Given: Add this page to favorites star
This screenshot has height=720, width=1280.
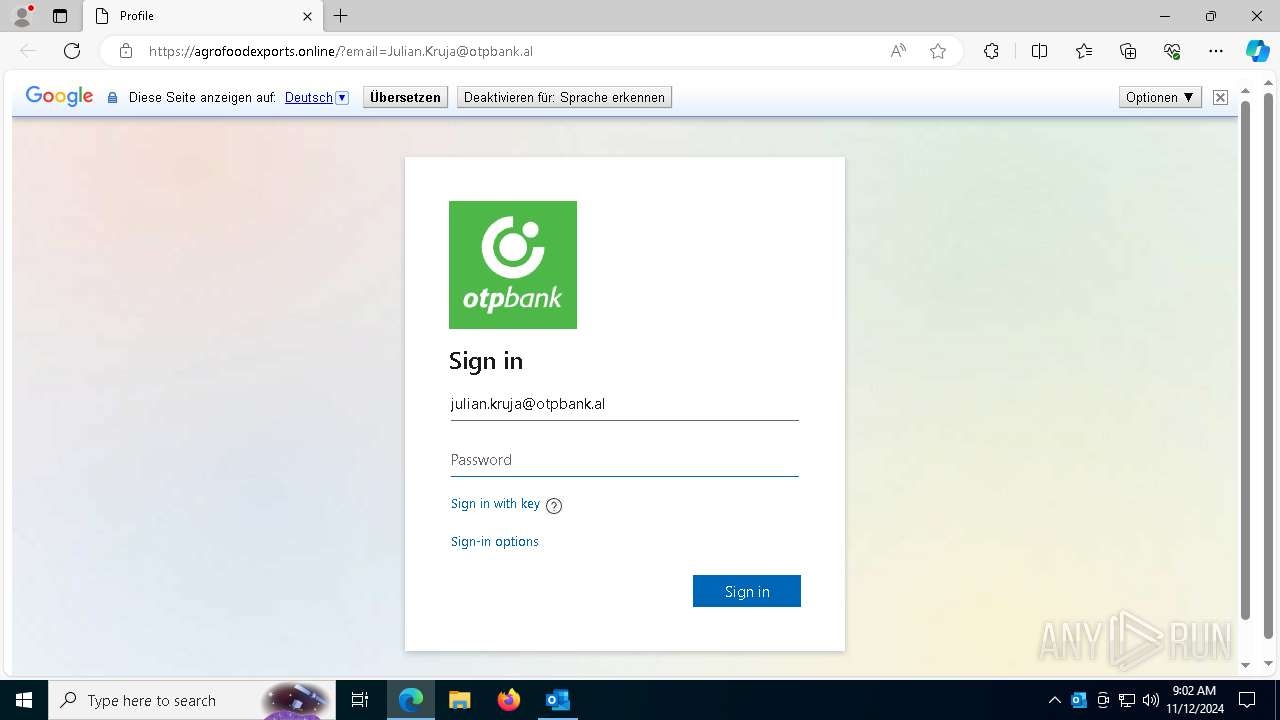Looking at the screenshot, I should coord(938,51).
